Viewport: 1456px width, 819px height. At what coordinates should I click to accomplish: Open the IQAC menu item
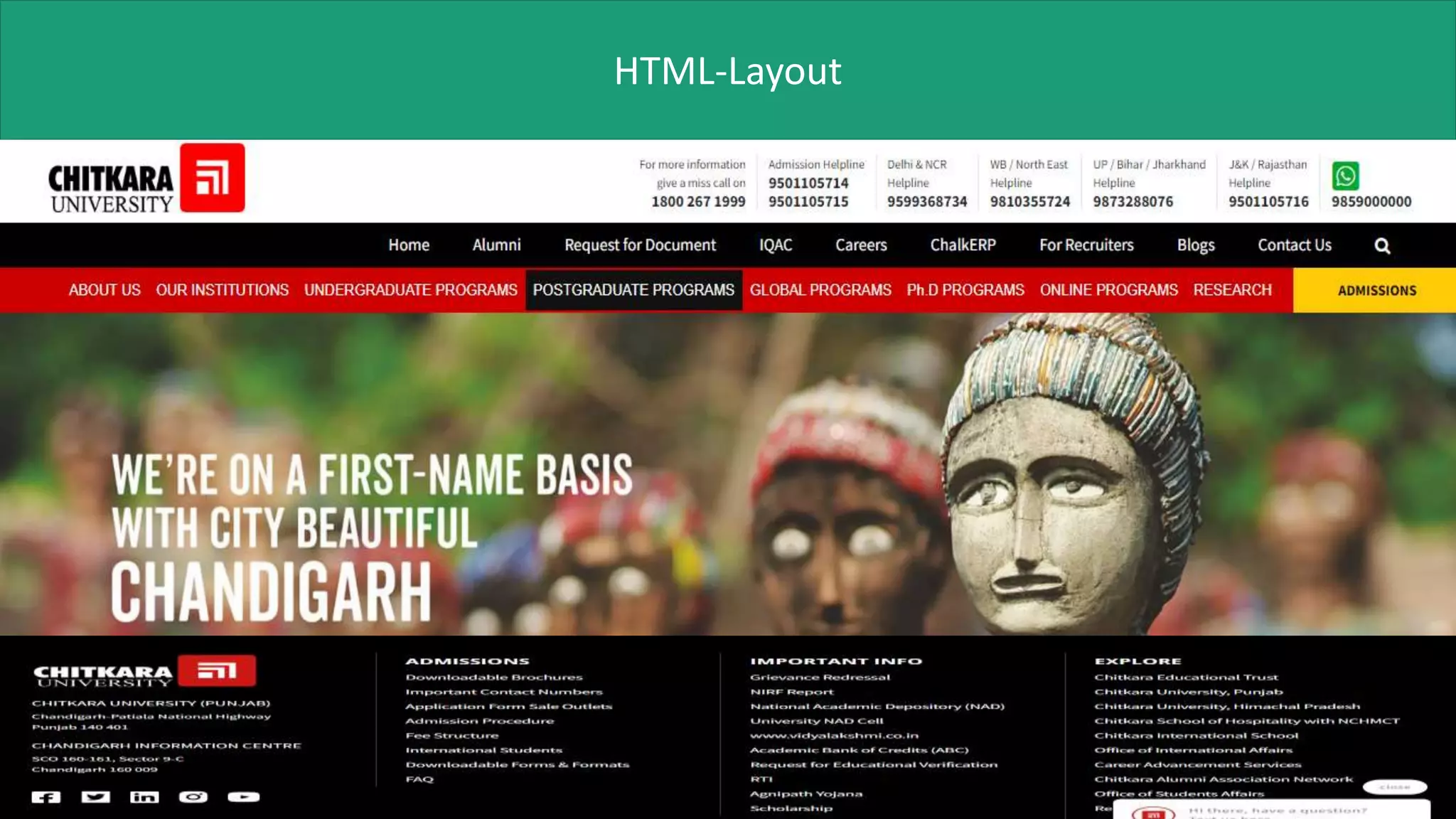pos(775,245)
